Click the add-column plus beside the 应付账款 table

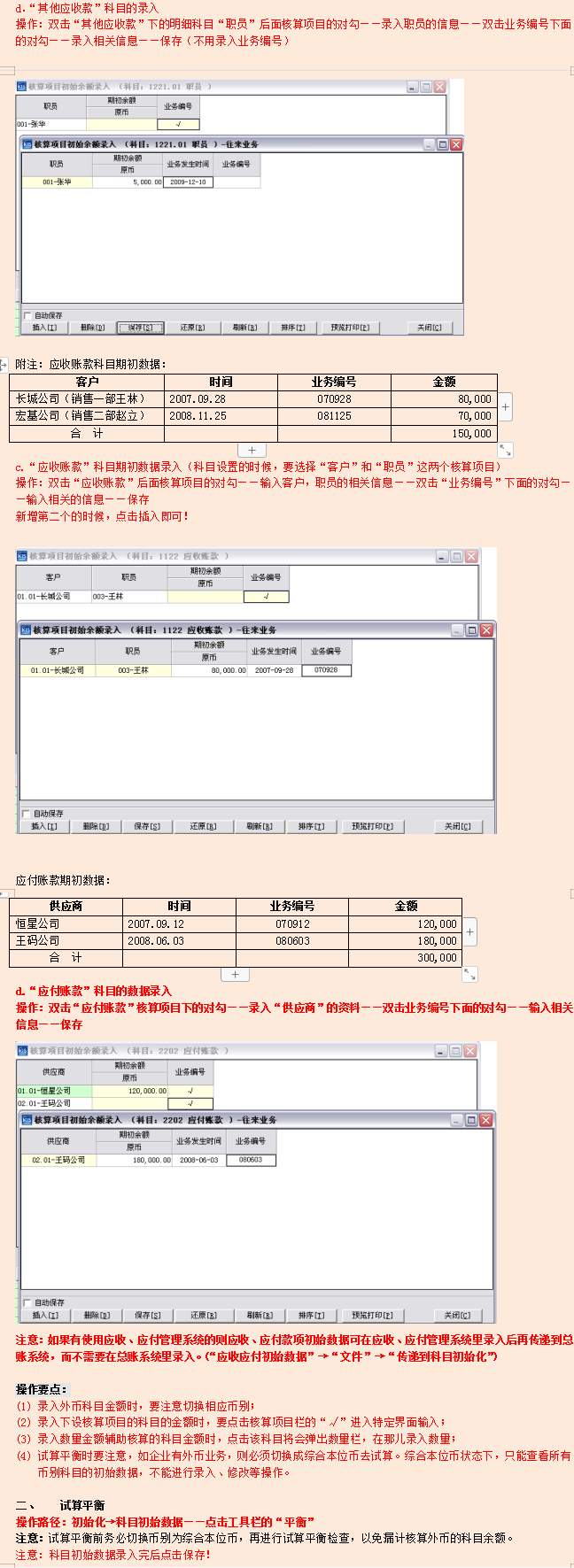469,931
